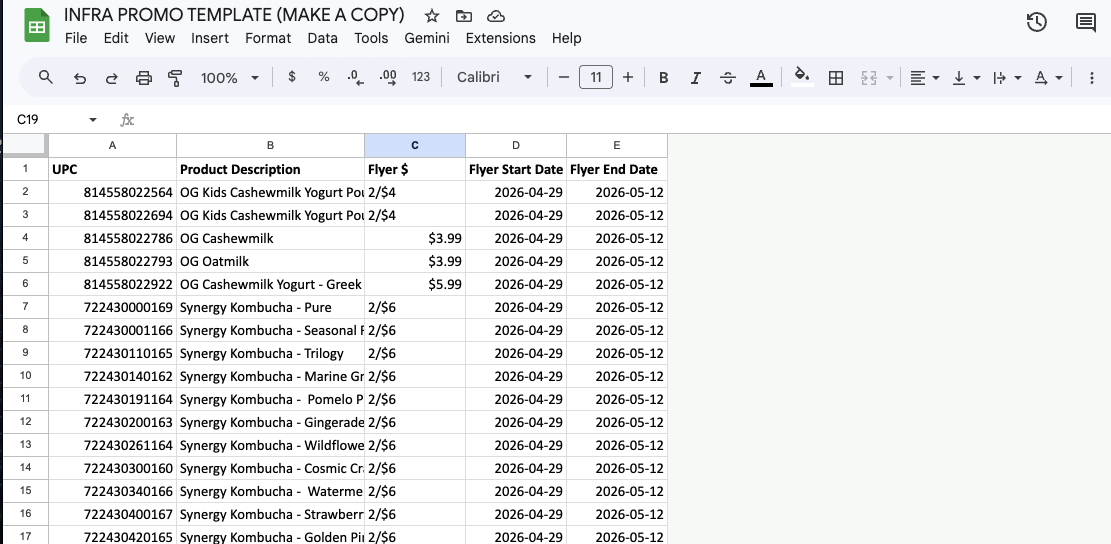This screenshot has width=1111, height=544.
Task: Toggle italic formatting
Action: (x=696, y=78)
